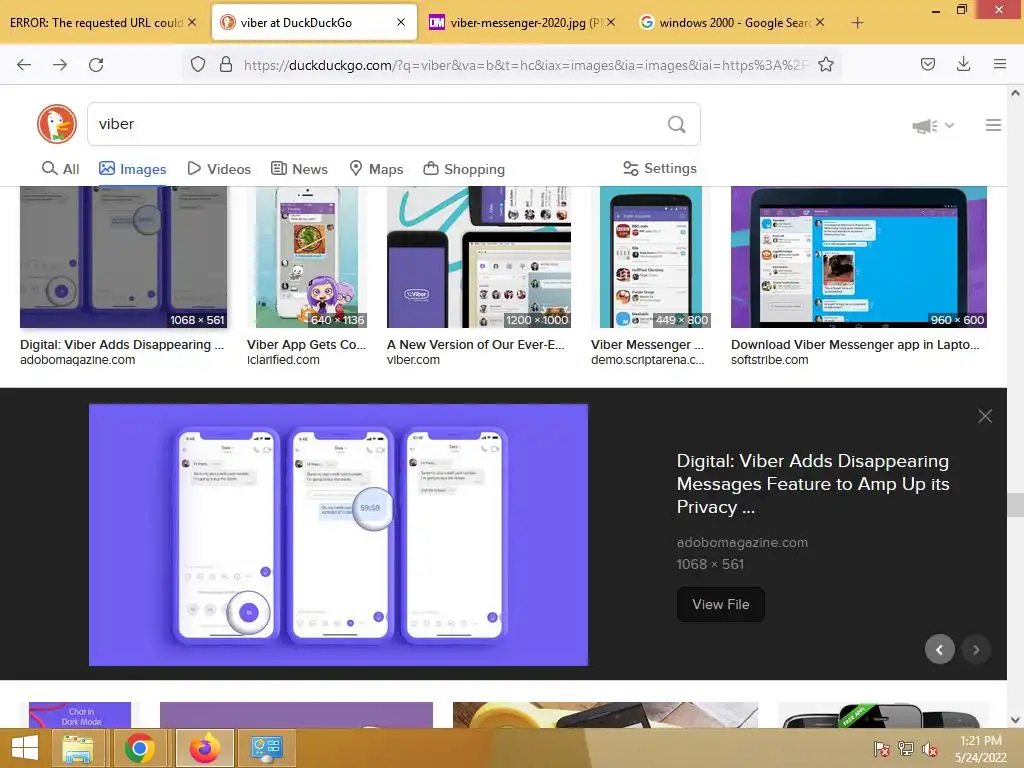
Task: Open File Explorer from the taskbar
Action: pos(78,748)
